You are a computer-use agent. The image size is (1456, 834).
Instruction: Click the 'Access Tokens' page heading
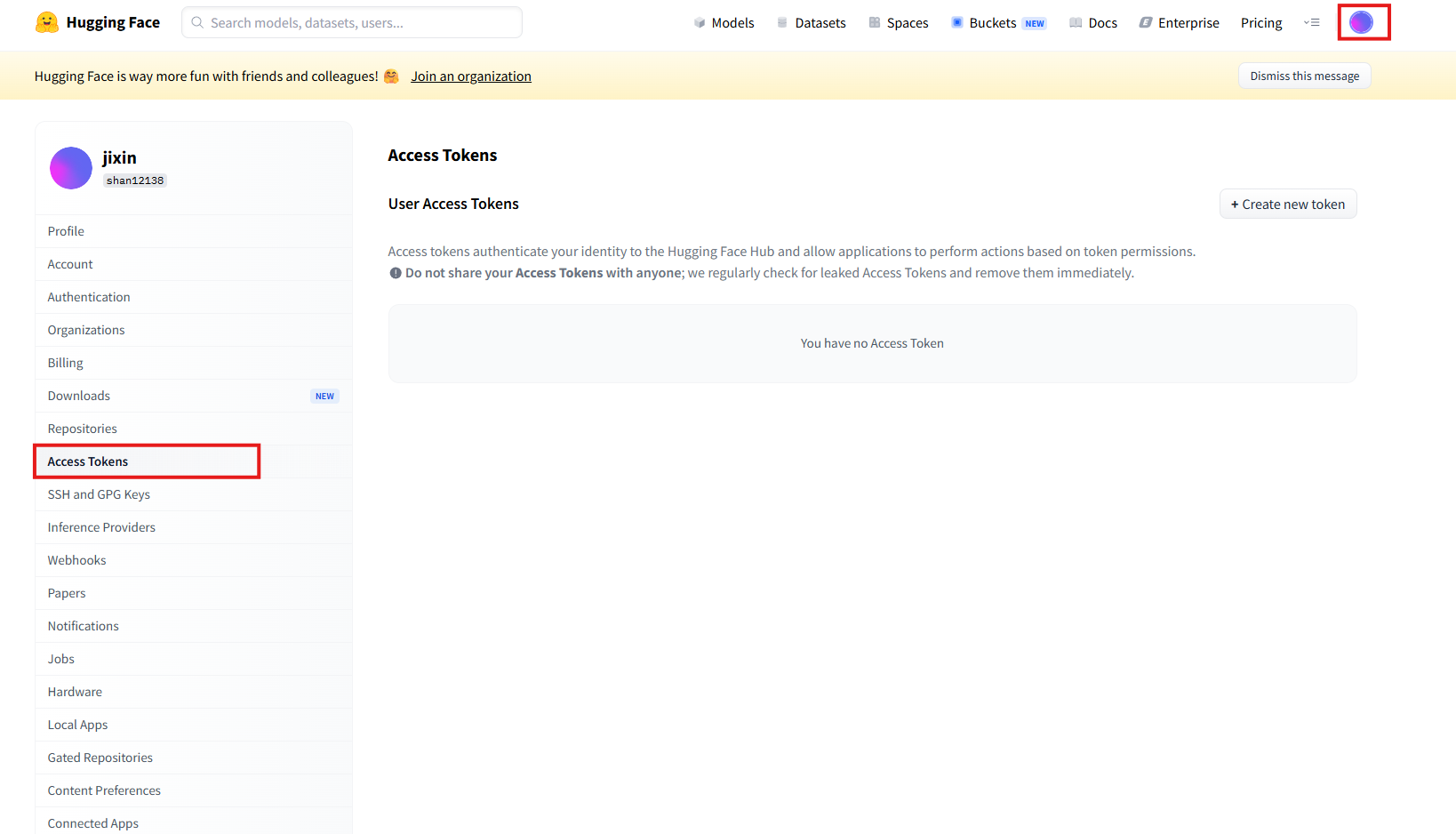click(x=443, y=156)
